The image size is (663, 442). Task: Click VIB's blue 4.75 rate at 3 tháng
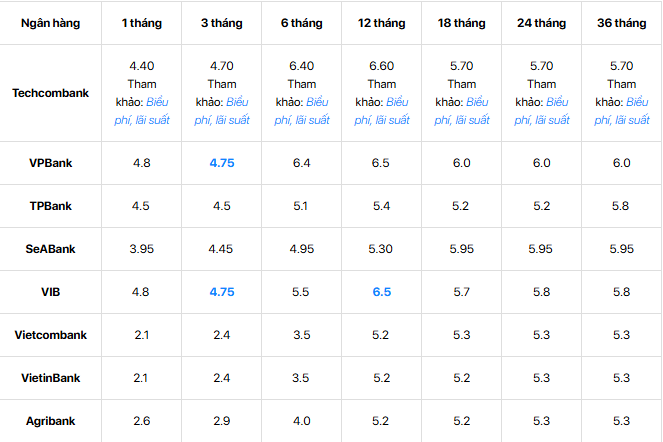tap(222, 292)
